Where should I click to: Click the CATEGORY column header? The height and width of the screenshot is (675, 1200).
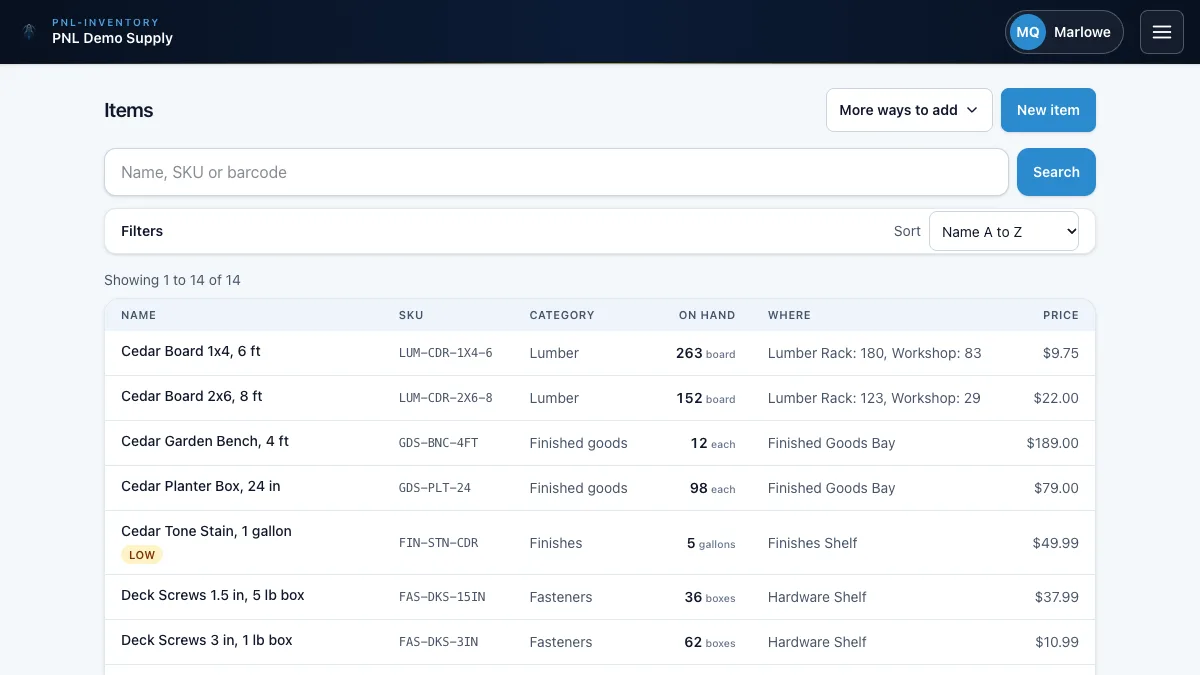(x=562, y=315)
